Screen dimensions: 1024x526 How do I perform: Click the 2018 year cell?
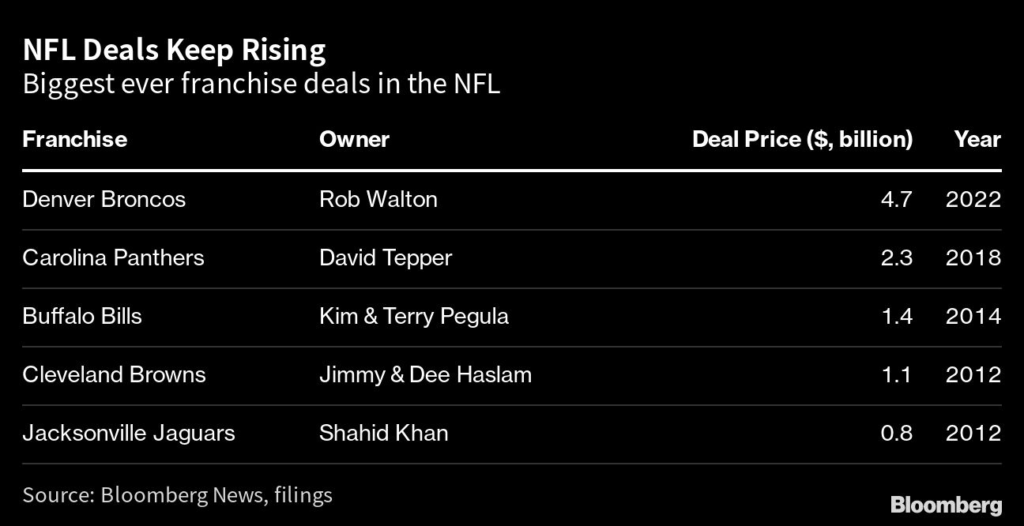[x=973, y=258]
